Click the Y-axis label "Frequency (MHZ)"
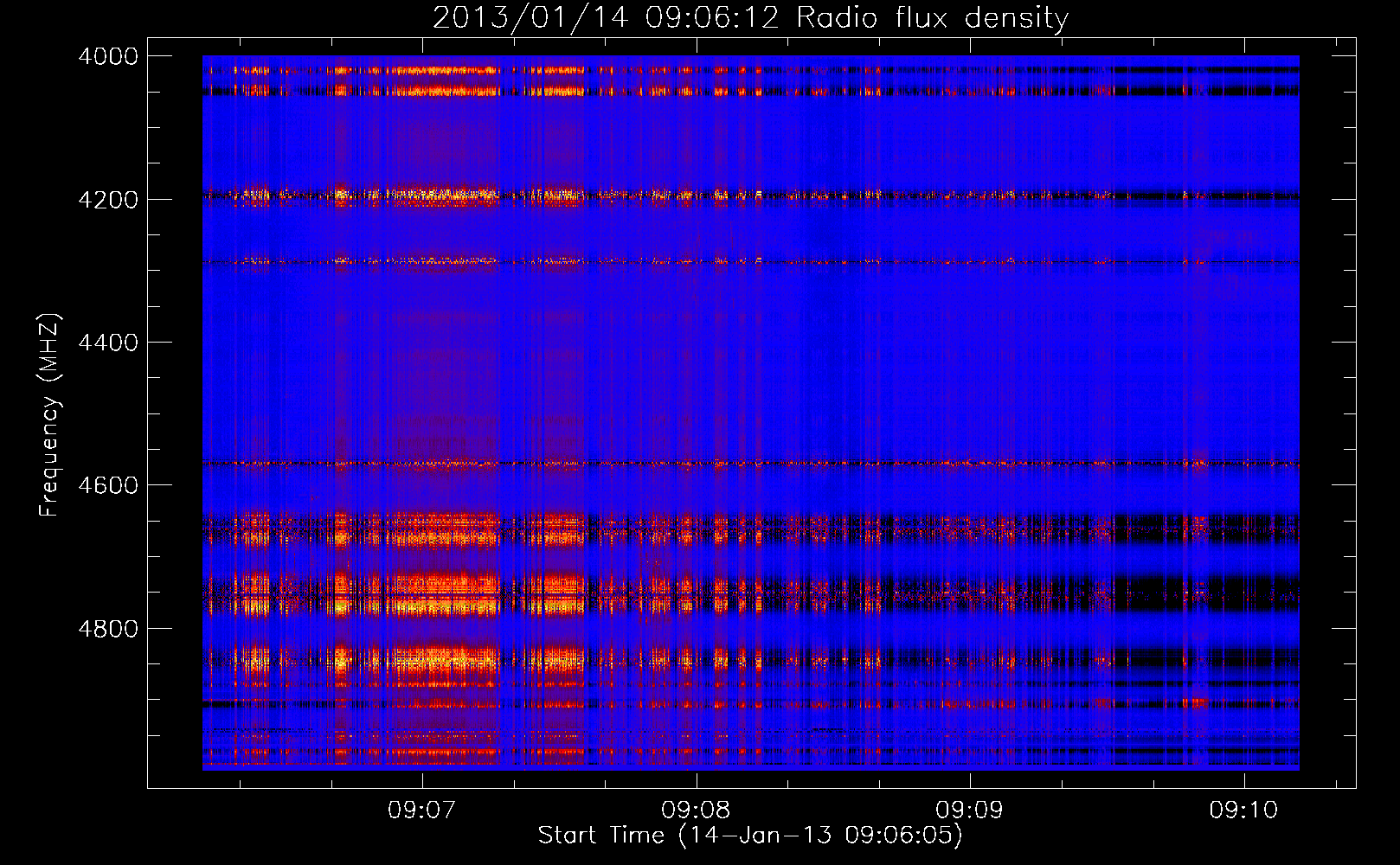This screenshot has width=1400, height=865. (x=49, y=415)
